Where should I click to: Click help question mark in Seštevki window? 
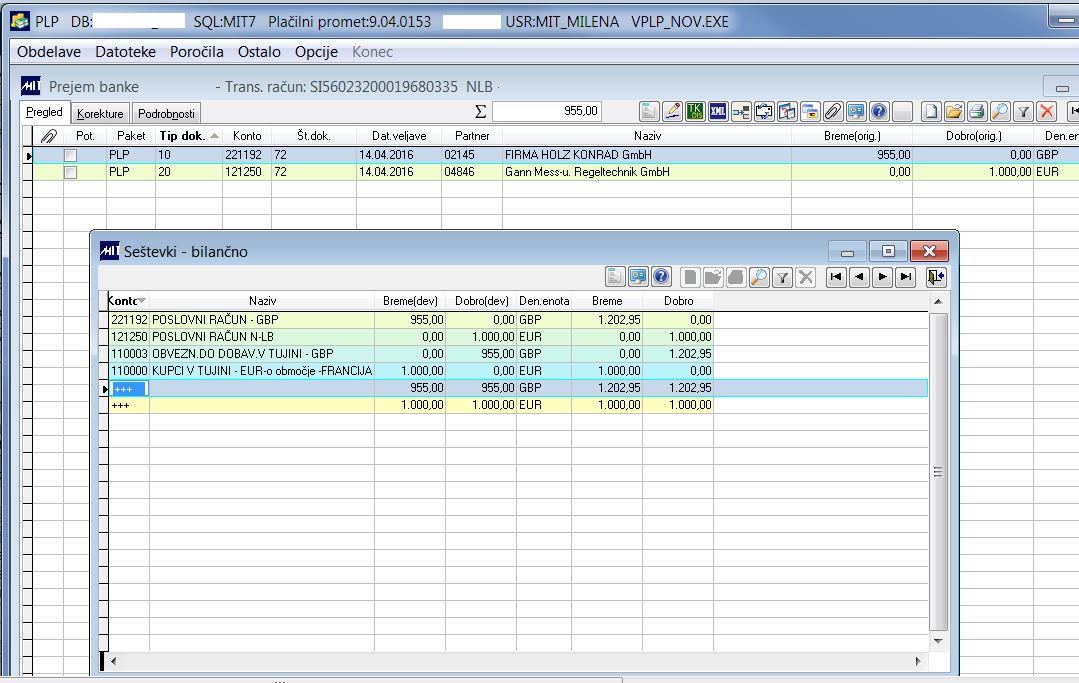click(x=661, y=277)
